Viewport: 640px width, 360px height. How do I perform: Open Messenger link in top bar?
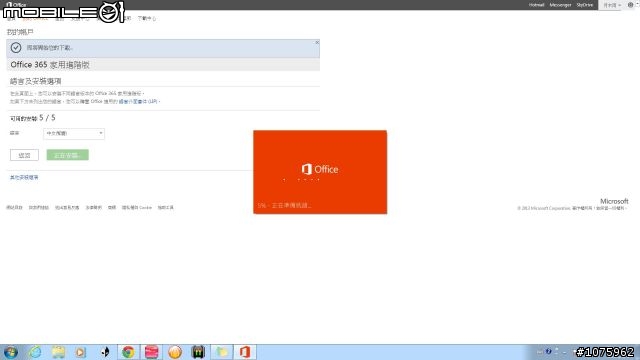pyautogui.click(x=560, y=5)
